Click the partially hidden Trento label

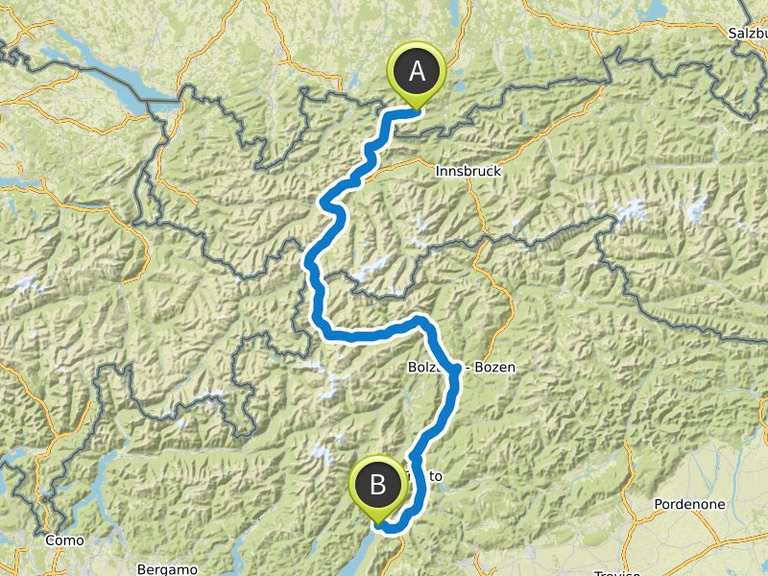[x=425, y=476]
